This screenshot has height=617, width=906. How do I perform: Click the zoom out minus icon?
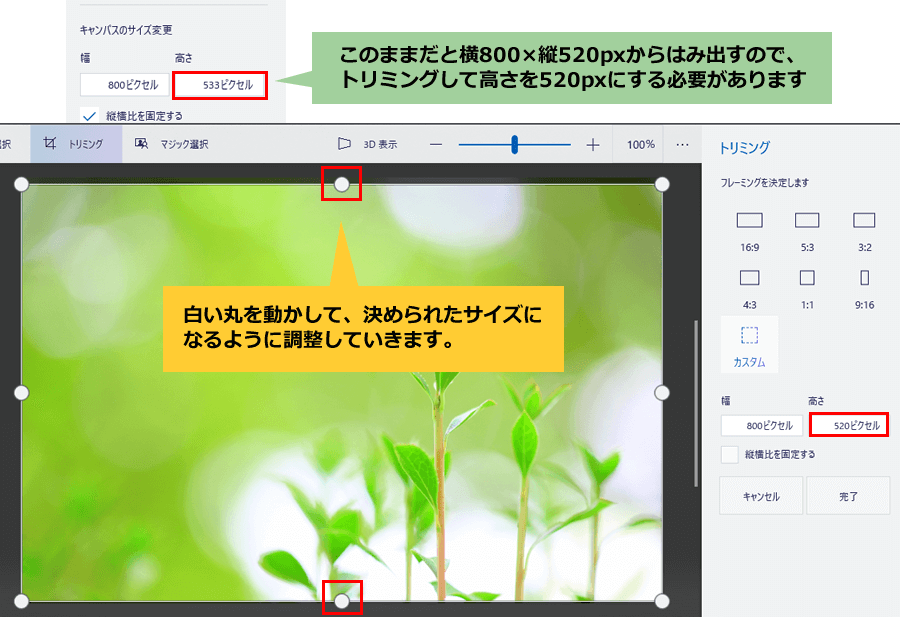tap(436, 145)
